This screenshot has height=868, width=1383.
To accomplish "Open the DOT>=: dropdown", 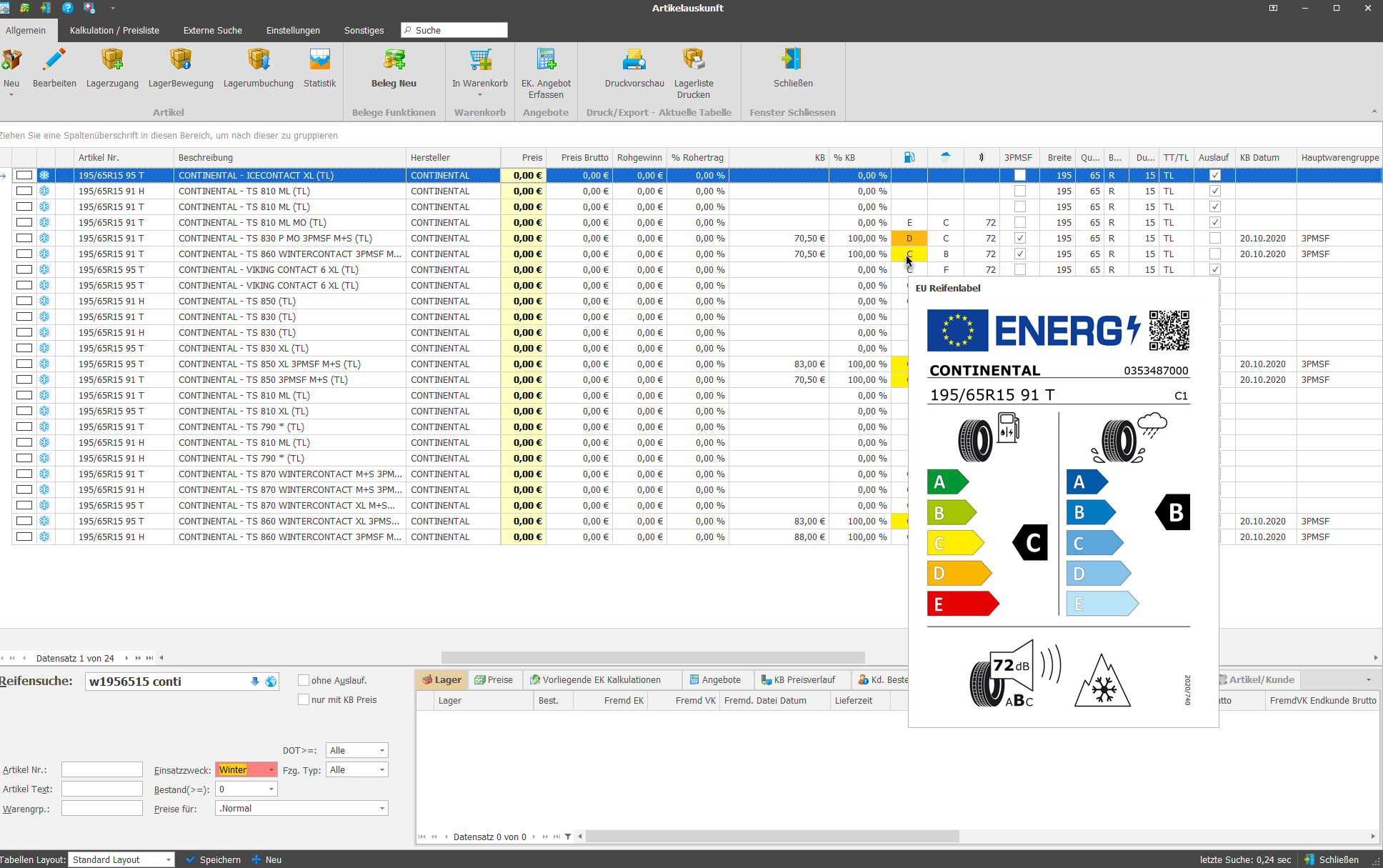I will 382,750.
